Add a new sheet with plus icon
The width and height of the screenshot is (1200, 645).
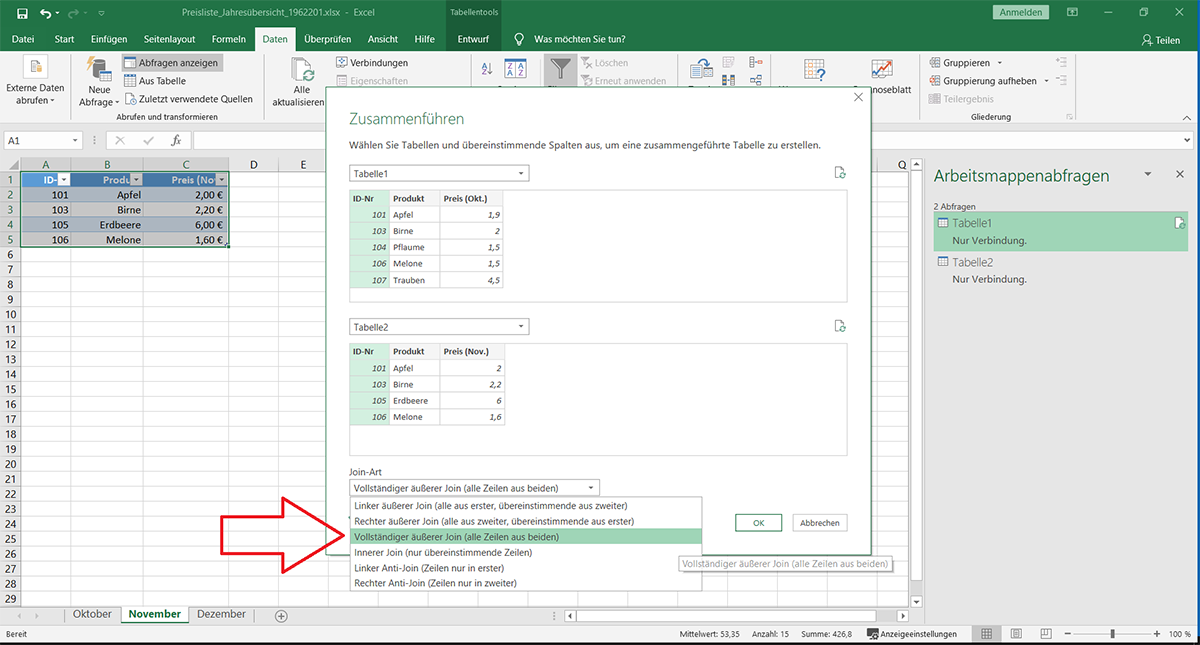[281, 615]
